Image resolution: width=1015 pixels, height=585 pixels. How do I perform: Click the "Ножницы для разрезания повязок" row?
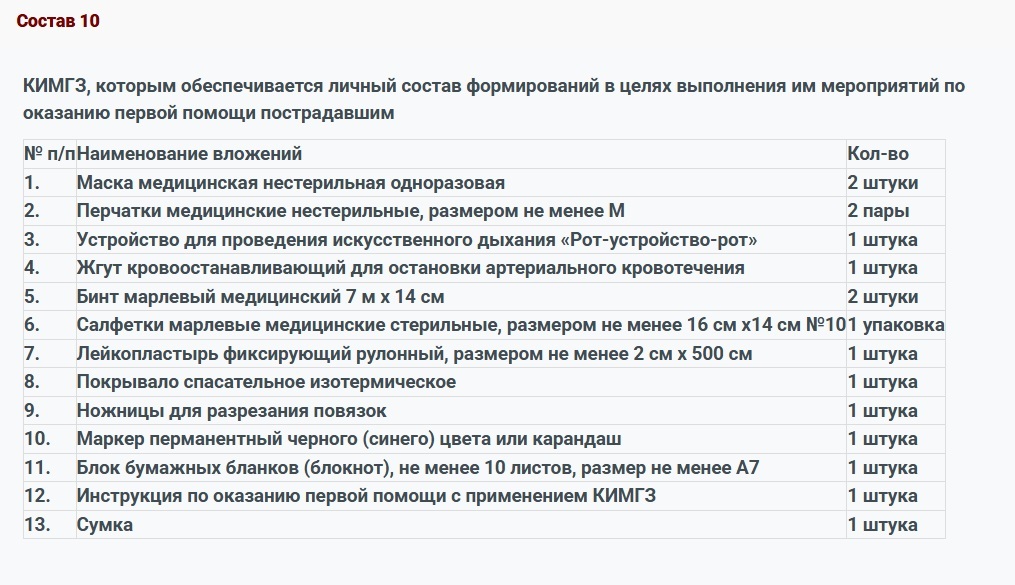click(x=231, y=411)
